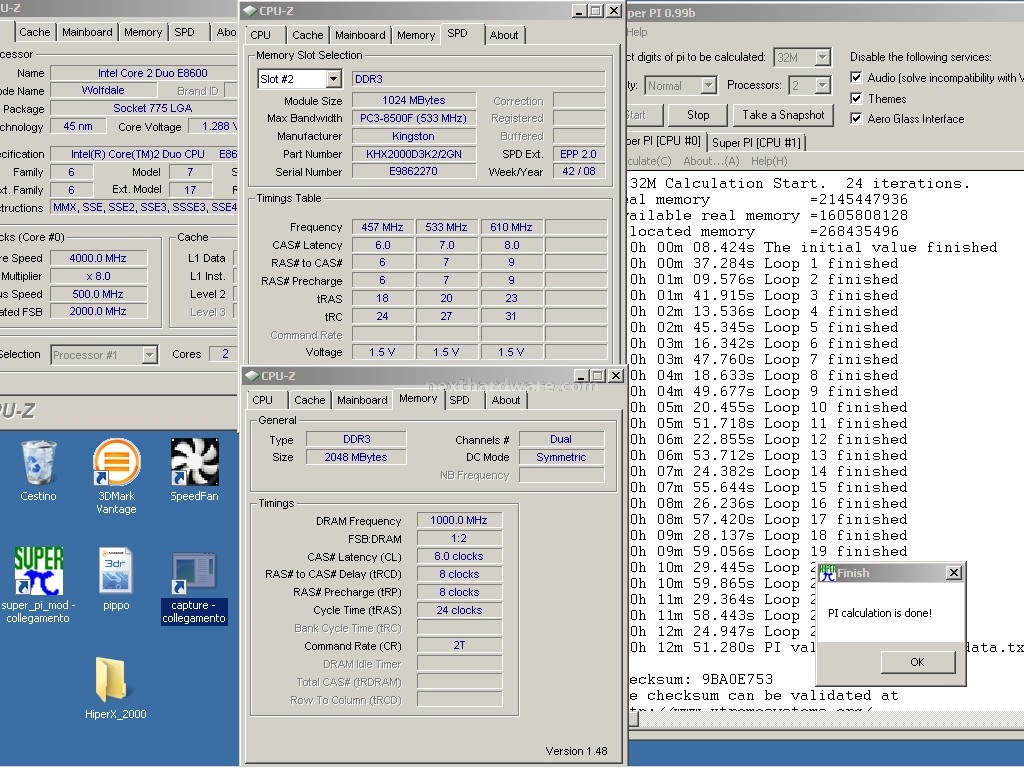This screenshot has height=768, width=1024.
Task: Switch to the Cache tab in the Memory window
Action: coord(310,400)
